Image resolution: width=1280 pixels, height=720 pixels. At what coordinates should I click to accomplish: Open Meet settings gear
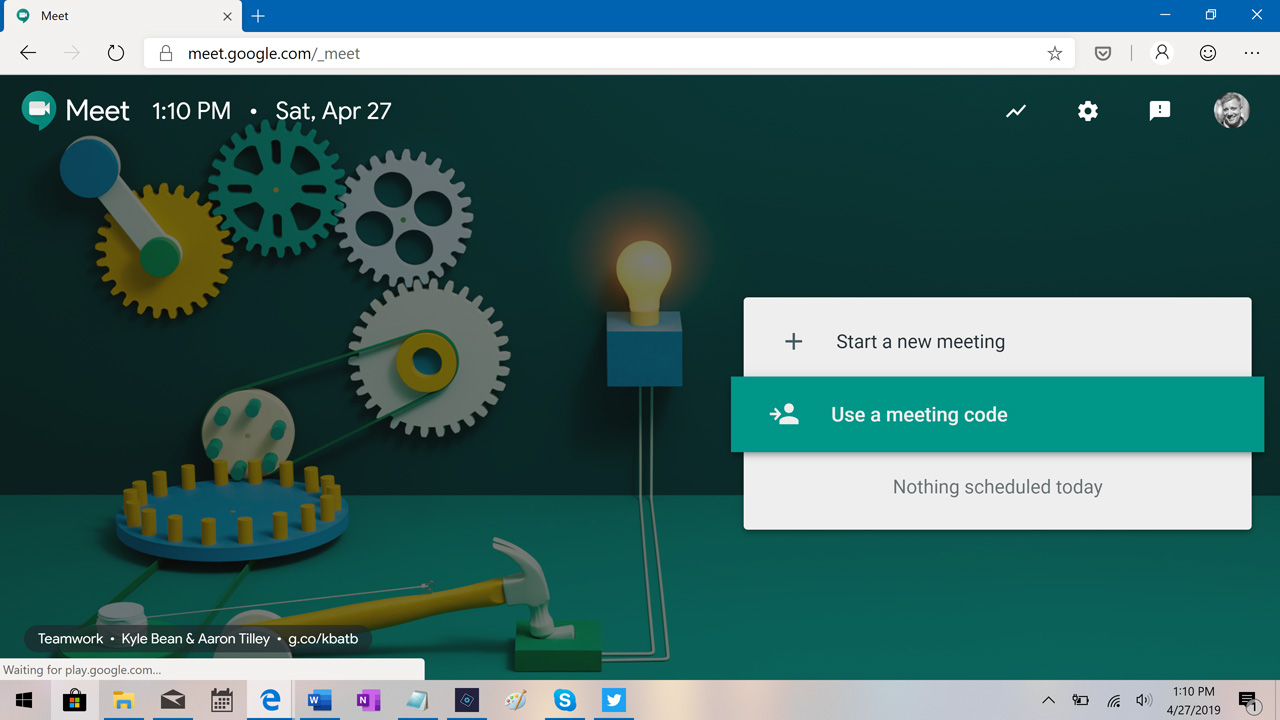(x=1088, y=111)
